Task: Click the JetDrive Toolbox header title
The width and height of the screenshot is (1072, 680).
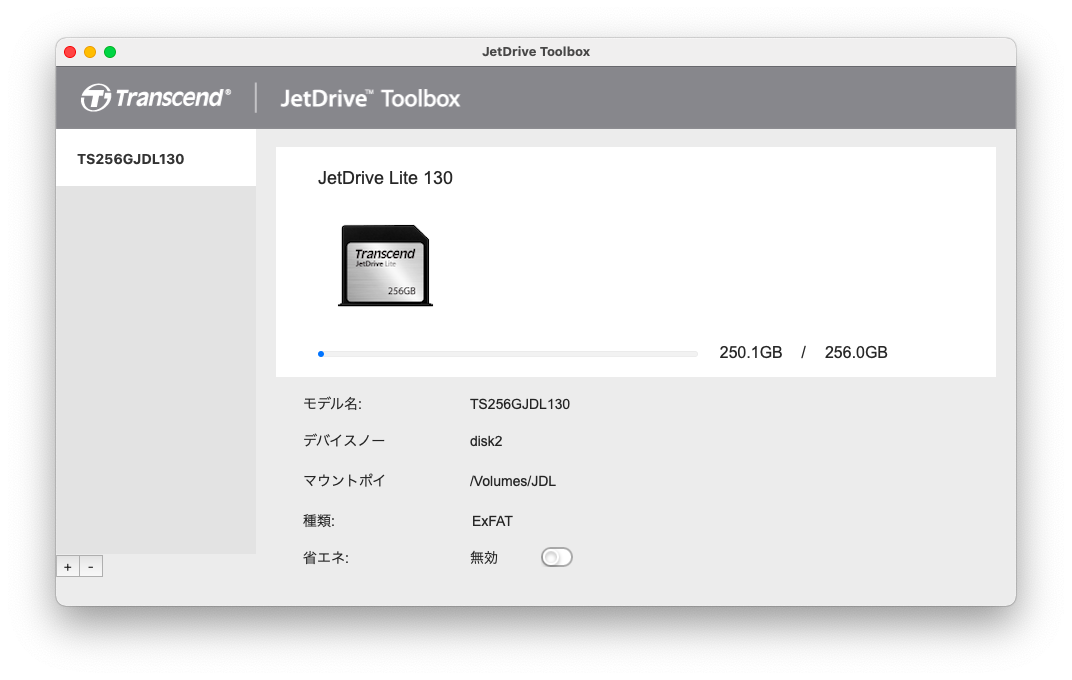Action: point(371,98)
